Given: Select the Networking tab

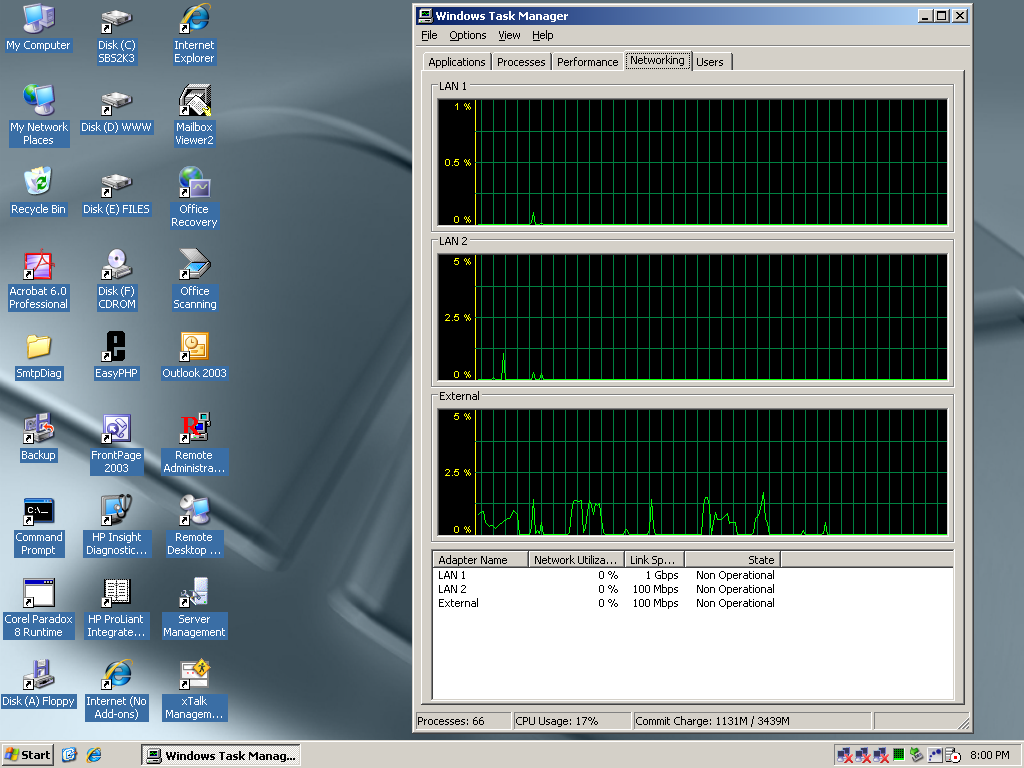Looking at the screenshot, I should [658, 60].
